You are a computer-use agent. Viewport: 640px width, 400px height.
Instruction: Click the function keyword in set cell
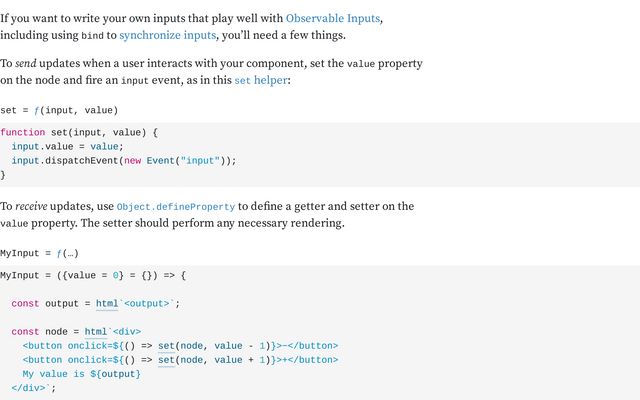[23, 132]
